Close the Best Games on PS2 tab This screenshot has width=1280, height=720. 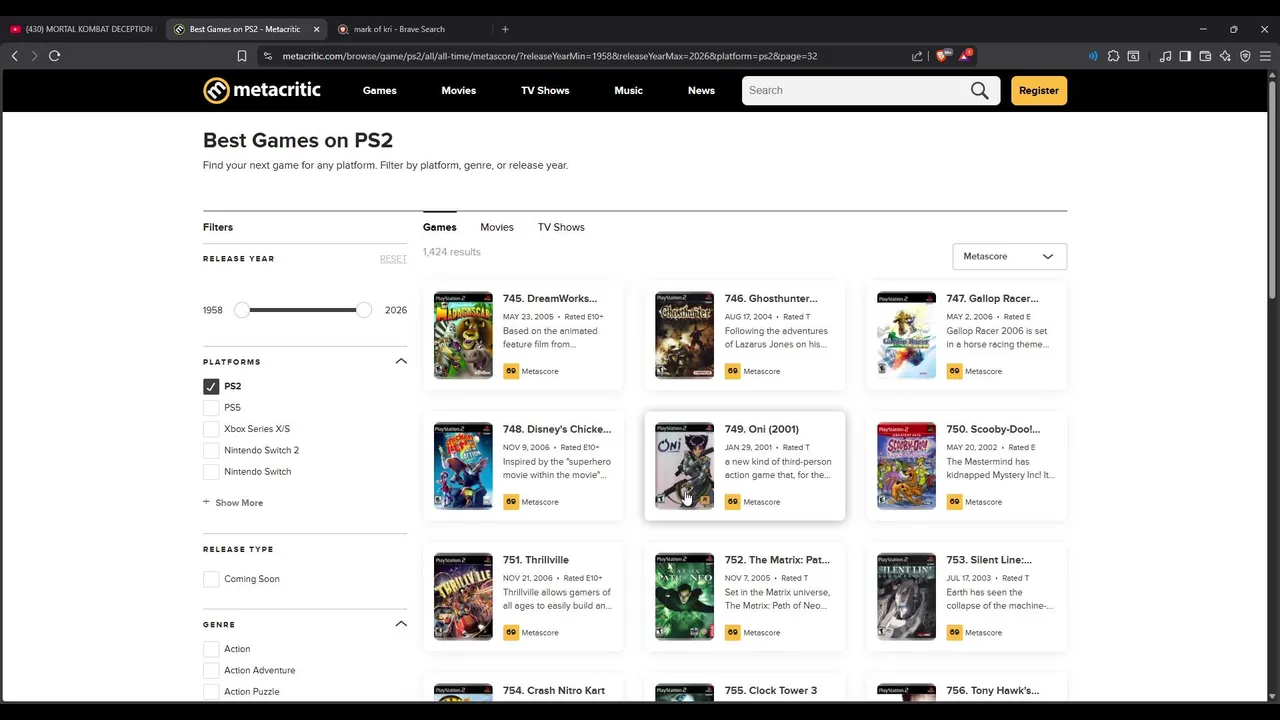[316, 29]
